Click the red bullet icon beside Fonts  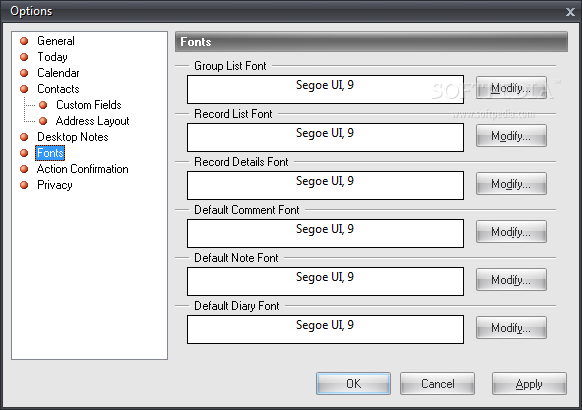point(24,153)
